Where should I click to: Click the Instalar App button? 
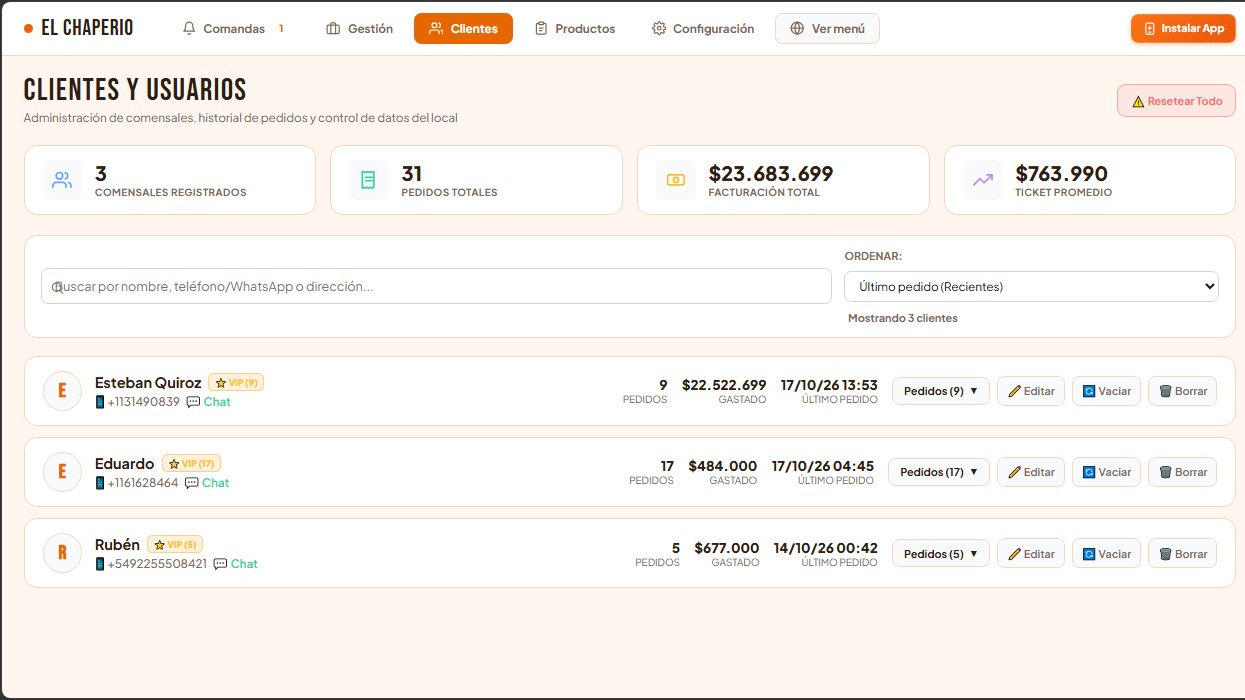(x=1183, y=29)
